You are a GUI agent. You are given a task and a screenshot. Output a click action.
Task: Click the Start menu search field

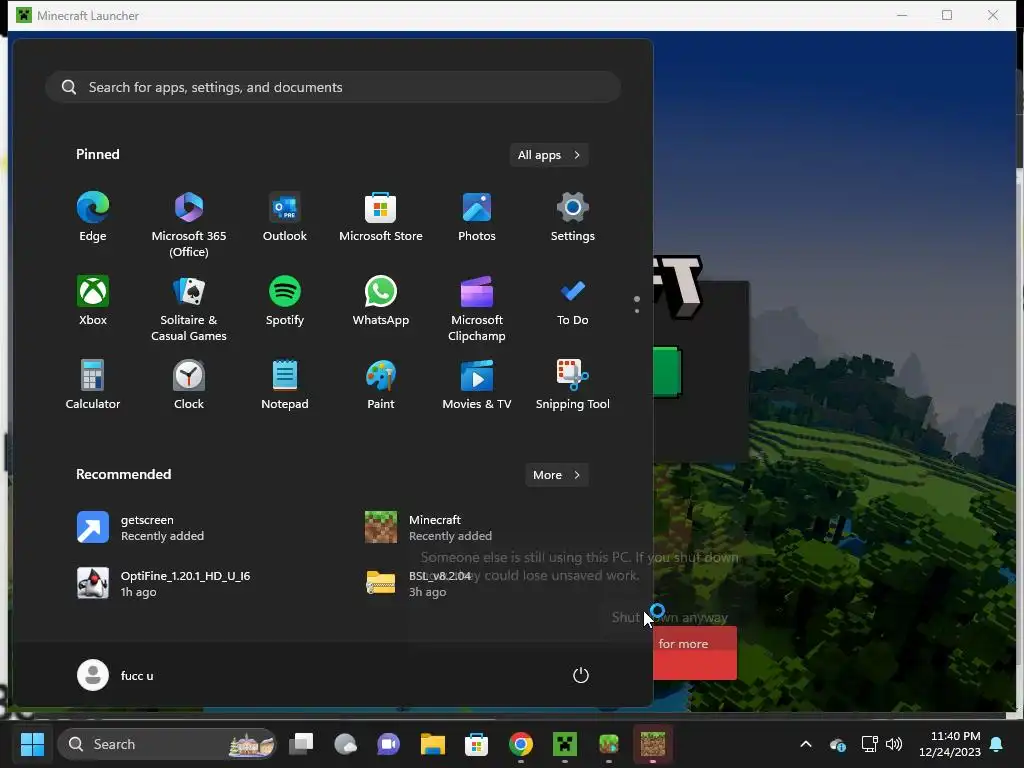pos(333,87)
